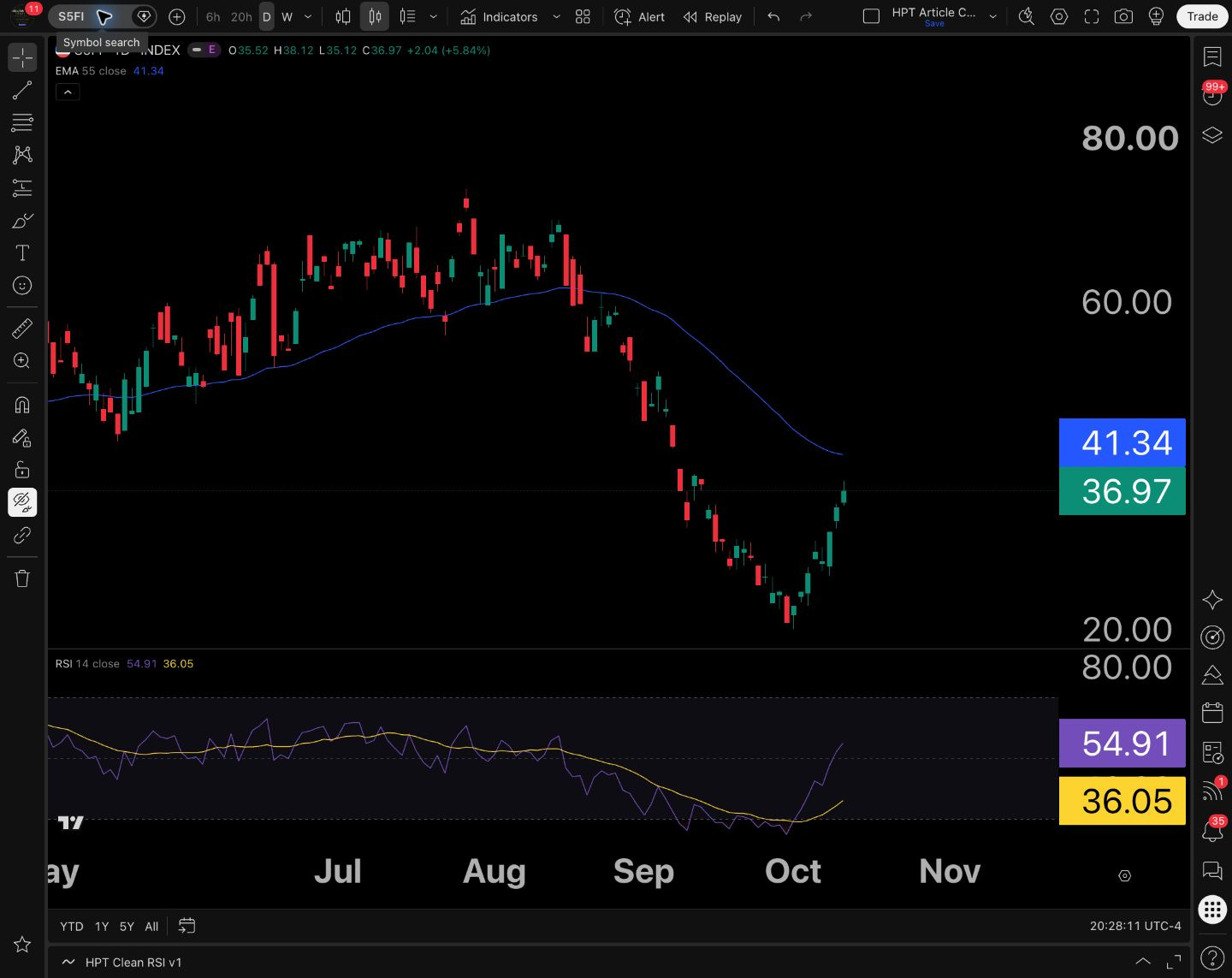Image resolution: width=1232 pixels, height=978 pixels.
Task: Collapse the HPT Clean RSI bottom panel
Action: (1142, 962)
